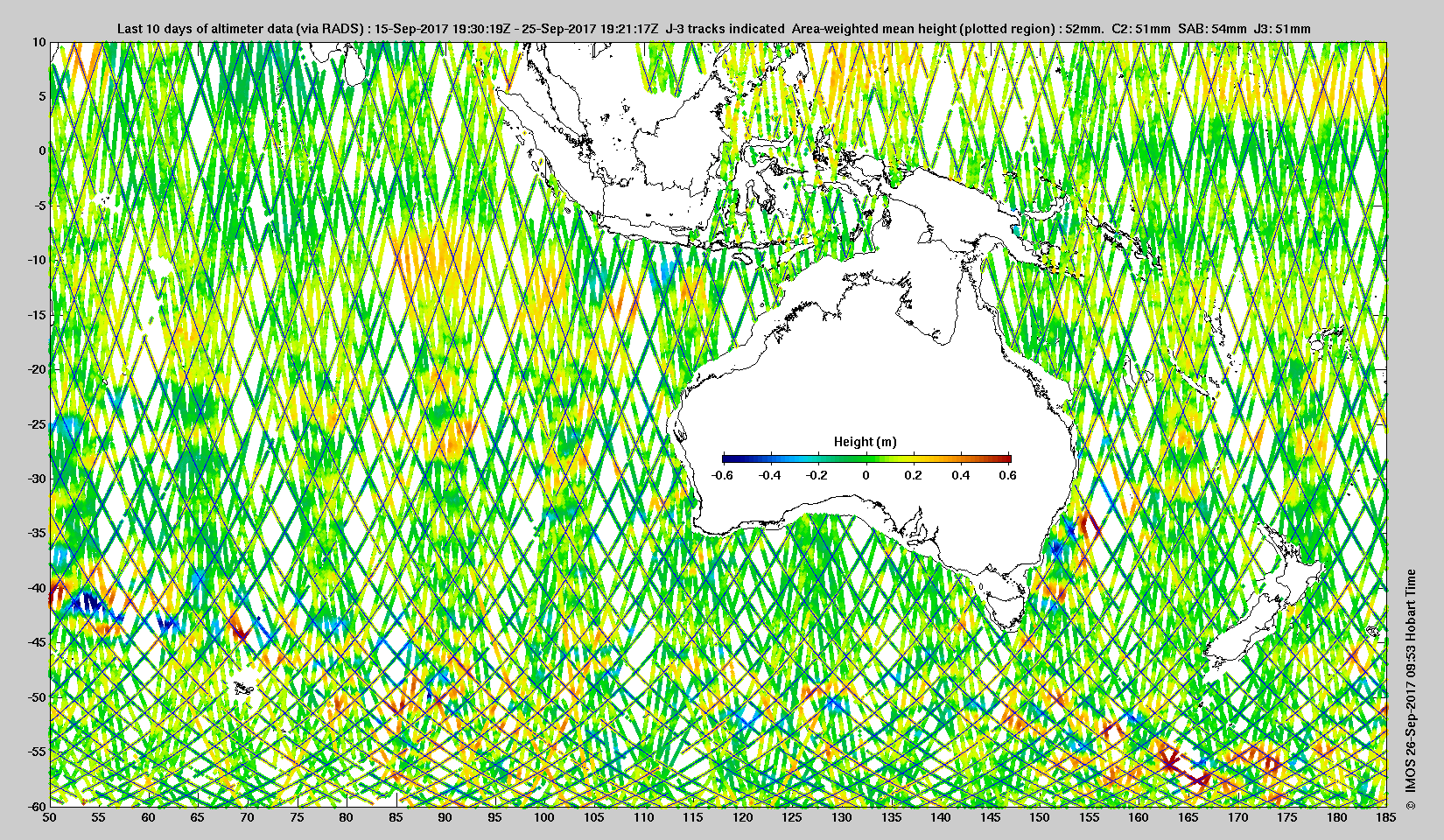Select the 0.4 colorbar tick label
Image resolution: width=1444 pixels, height=840 pixels.
960,475
